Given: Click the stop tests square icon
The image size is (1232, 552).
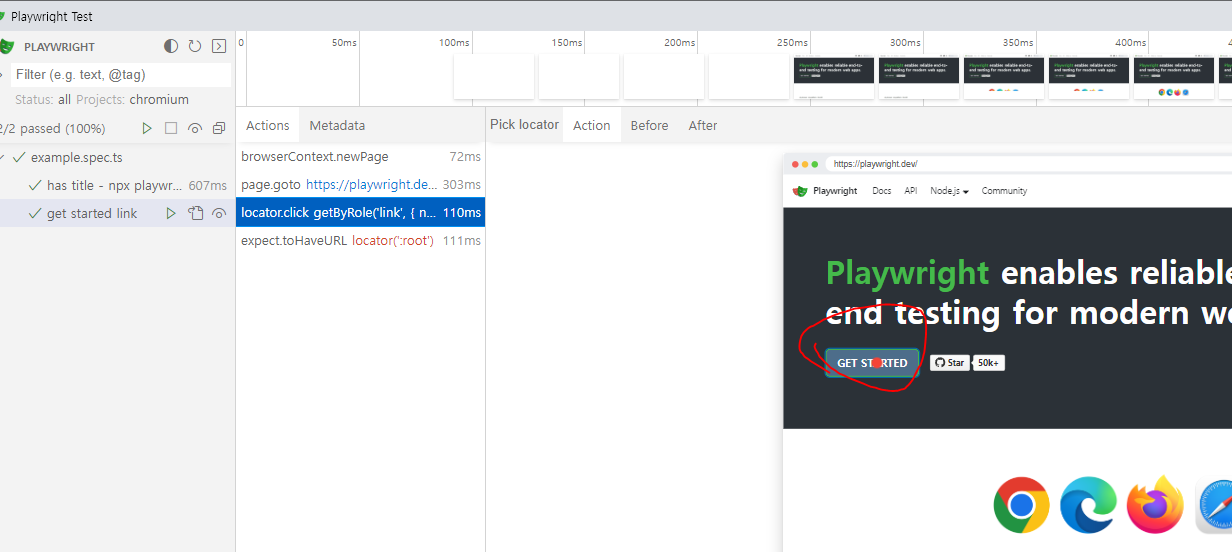Looking at the screenshot, I should (171, 128).
